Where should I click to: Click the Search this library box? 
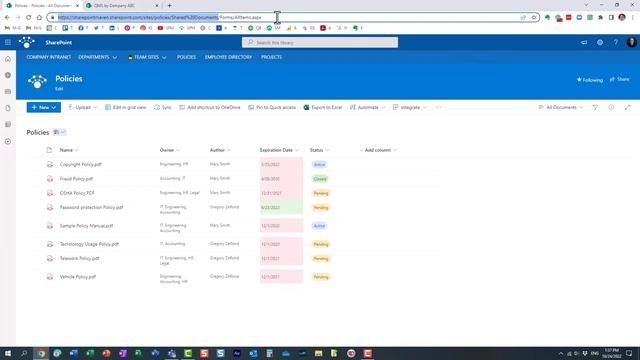click(x=320, y=42)
